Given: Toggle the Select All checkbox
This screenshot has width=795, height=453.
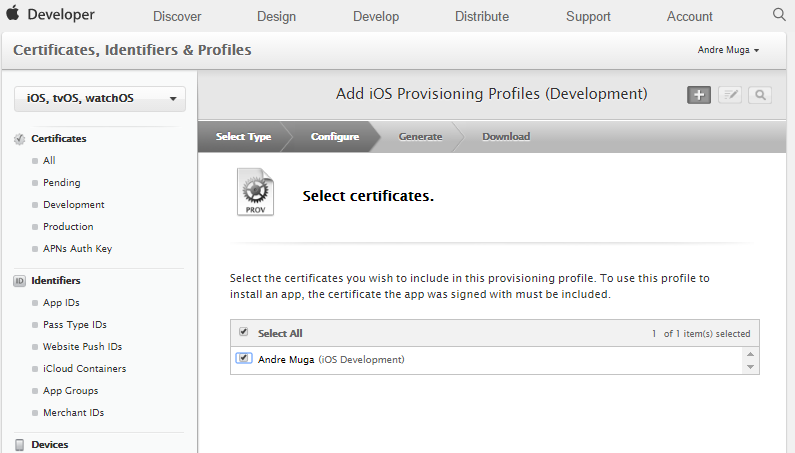Looking at the screenshot, I should [244, 332].
